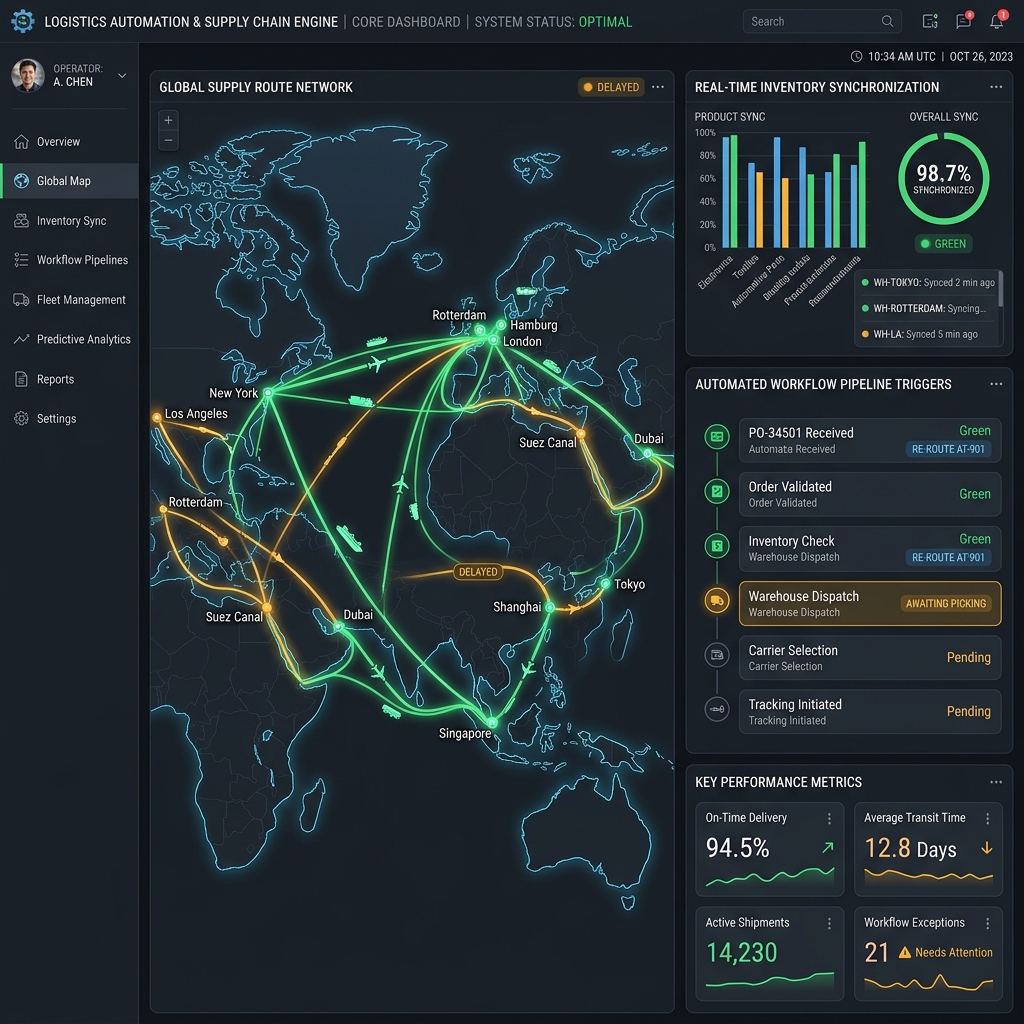Open Reports in the sidebar
Viewport: 1024px width, 1024px height.
pyautogui.click(x=69, y=379)
